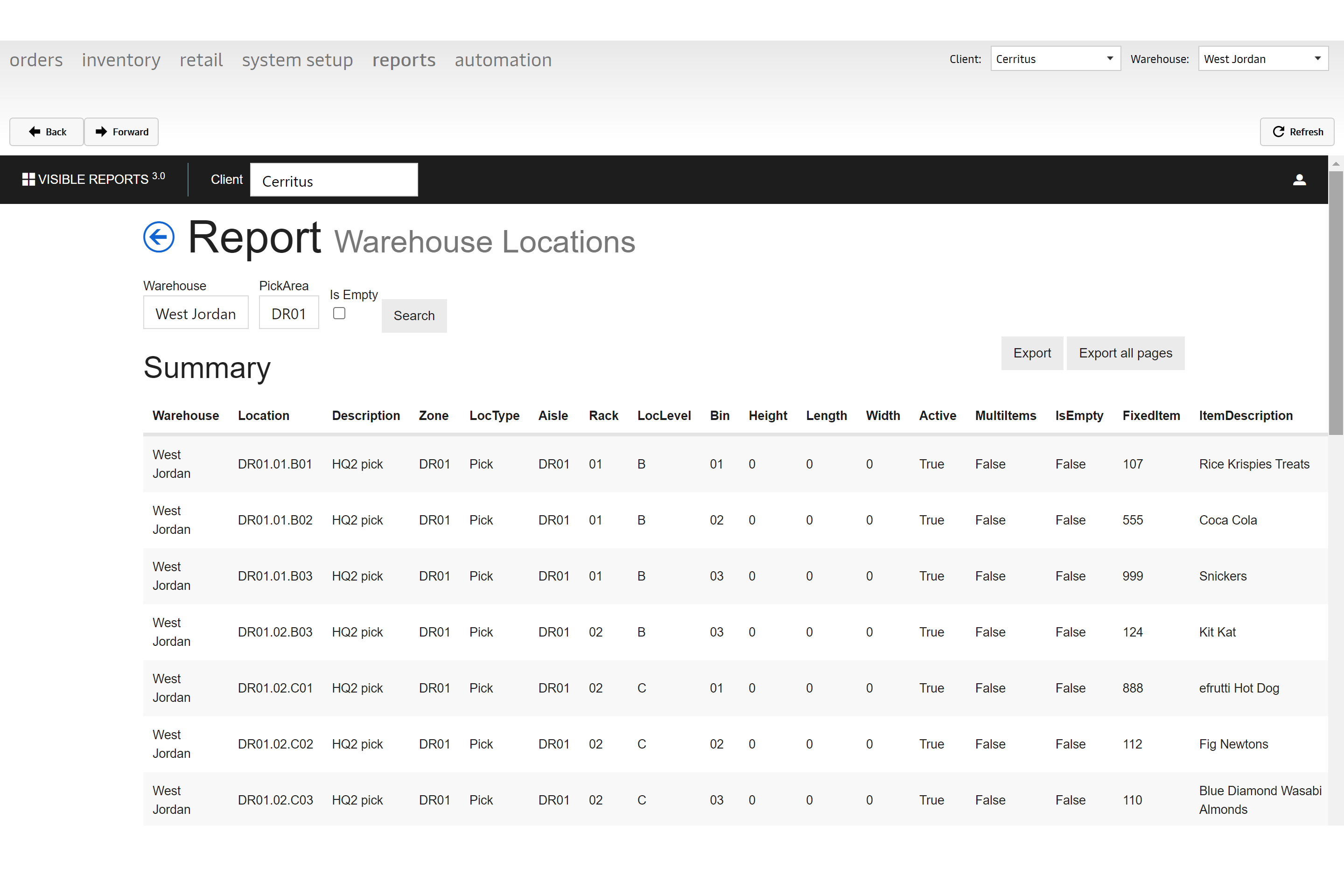The width and height of the screenshot is (1344, 896).
Task: Click the Width column header
Action: 883,415
